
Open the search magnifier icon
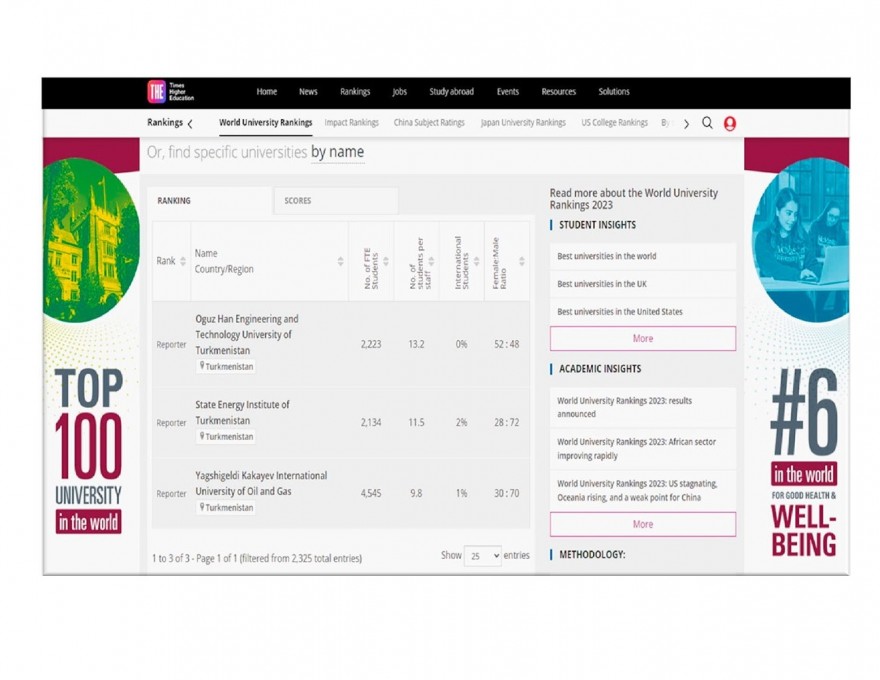tap(707, 123)
